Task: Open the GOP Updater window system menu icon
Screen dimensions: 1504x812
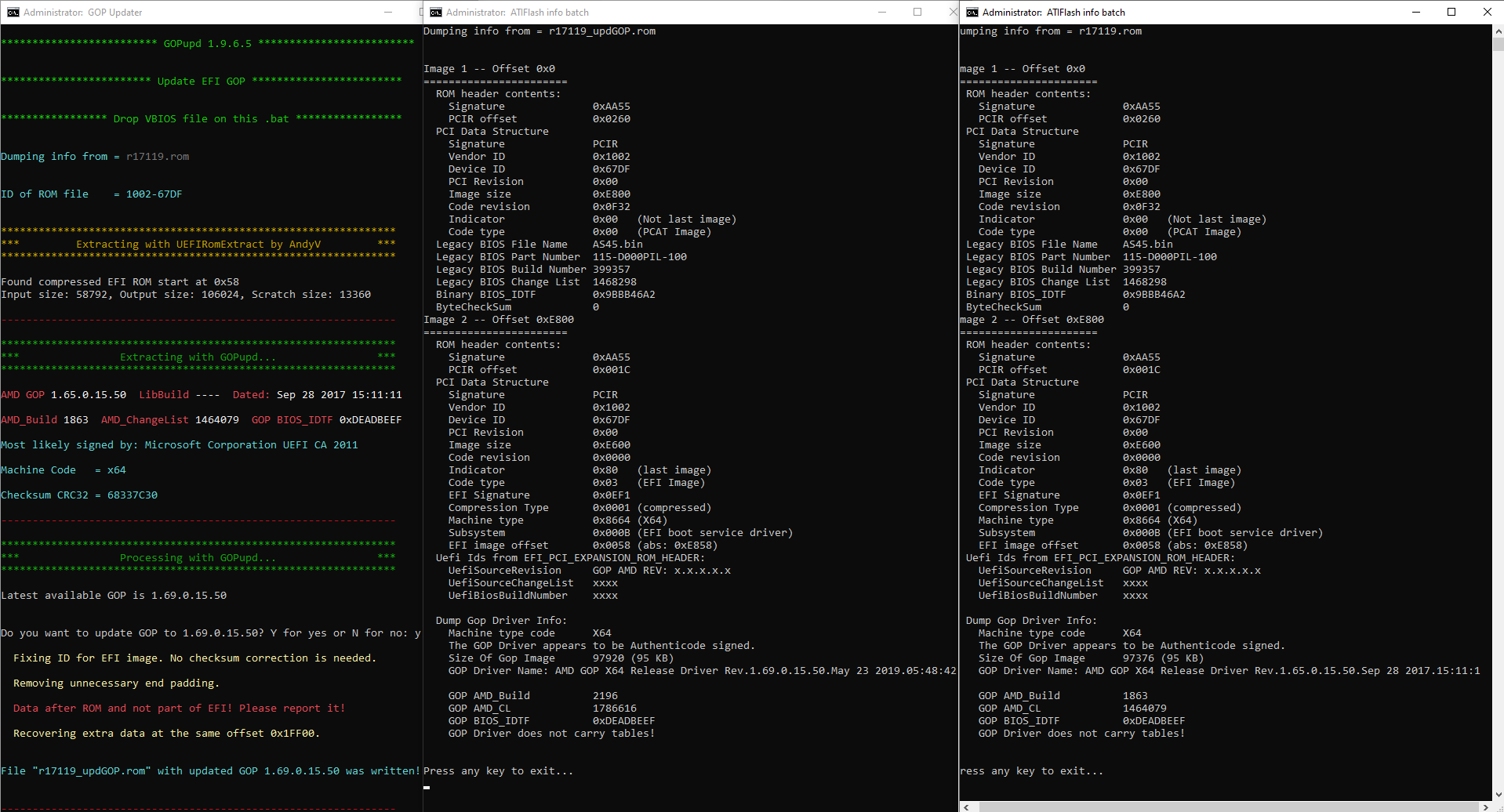Action: pyautogui.click(x=13, y=13)
